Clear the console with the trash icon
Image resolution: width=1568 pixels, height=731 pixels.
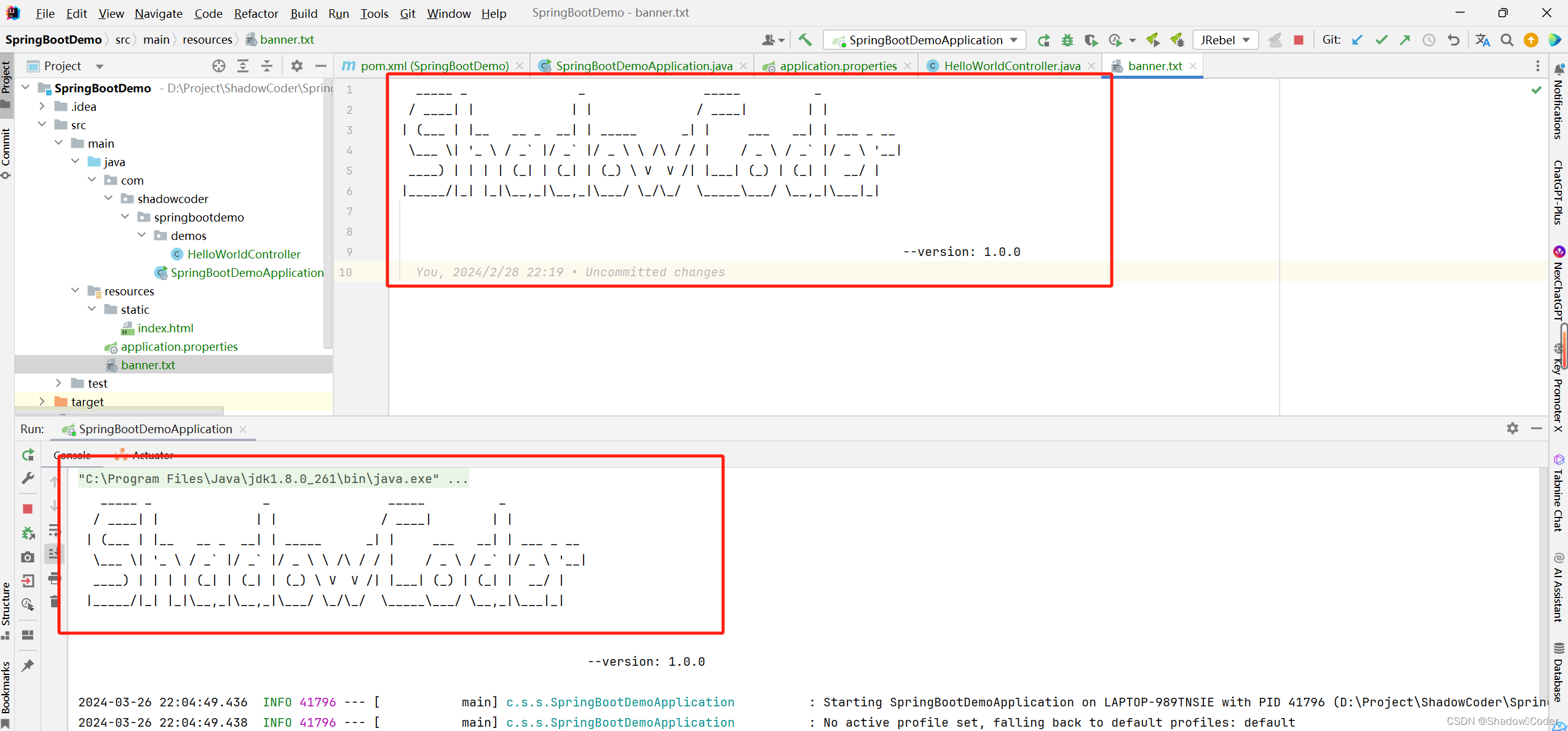tap(54, 601)
